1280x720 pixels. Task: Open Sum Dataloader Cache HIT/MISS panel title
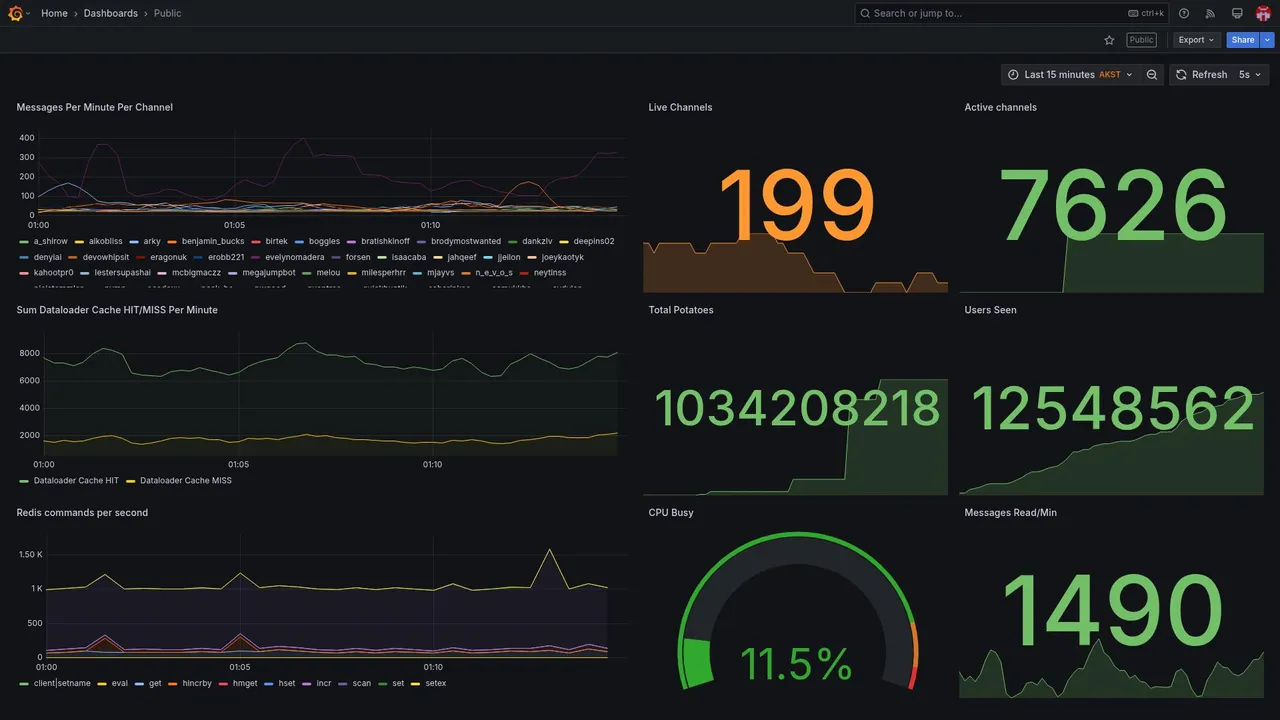coord(117,310)
